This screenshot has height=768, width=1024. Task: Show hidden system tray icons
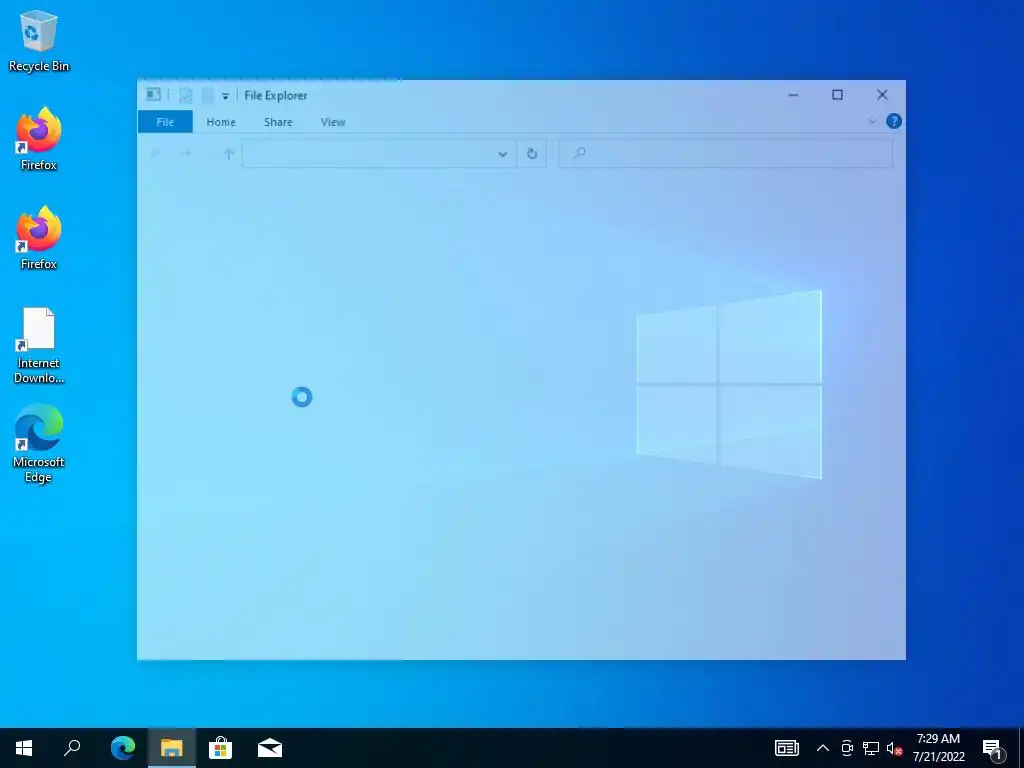(x=823, y=748)
